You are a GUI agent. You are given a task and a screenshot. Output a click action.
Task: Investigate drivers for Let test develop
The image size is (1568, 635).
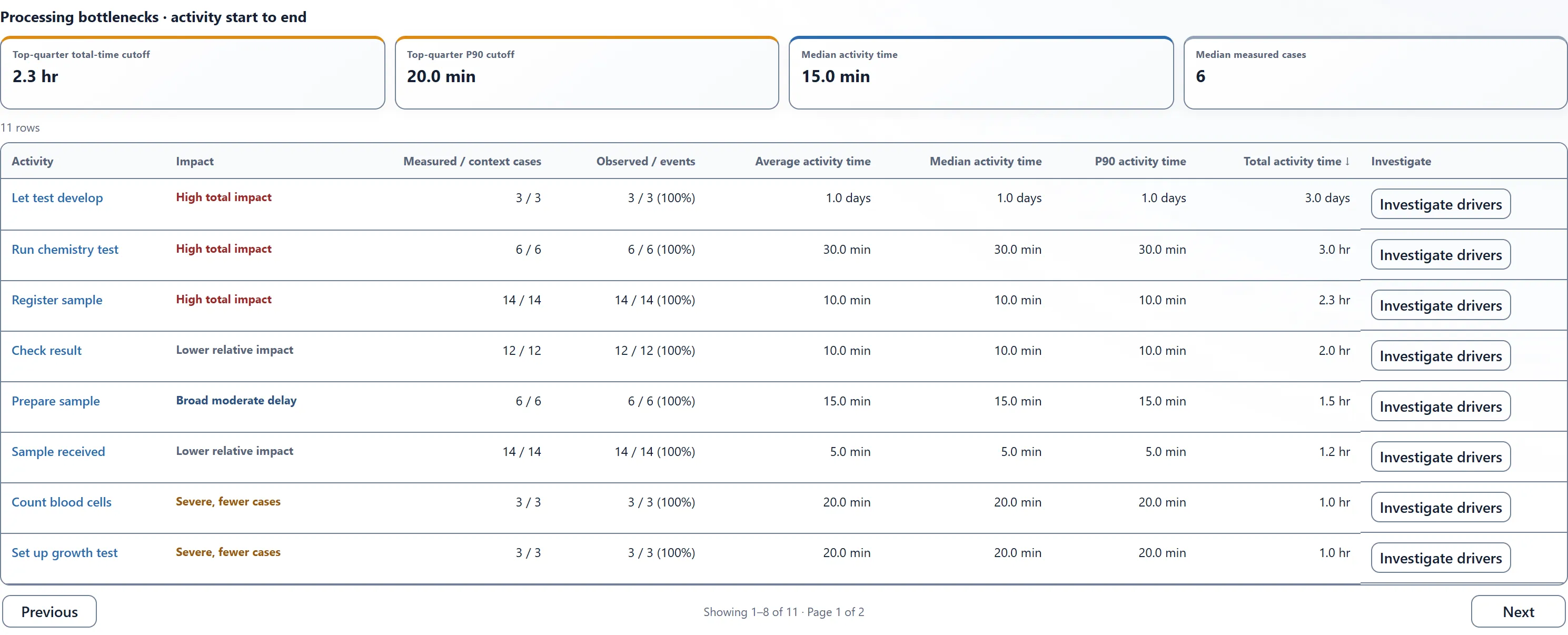pos(1440,204)
